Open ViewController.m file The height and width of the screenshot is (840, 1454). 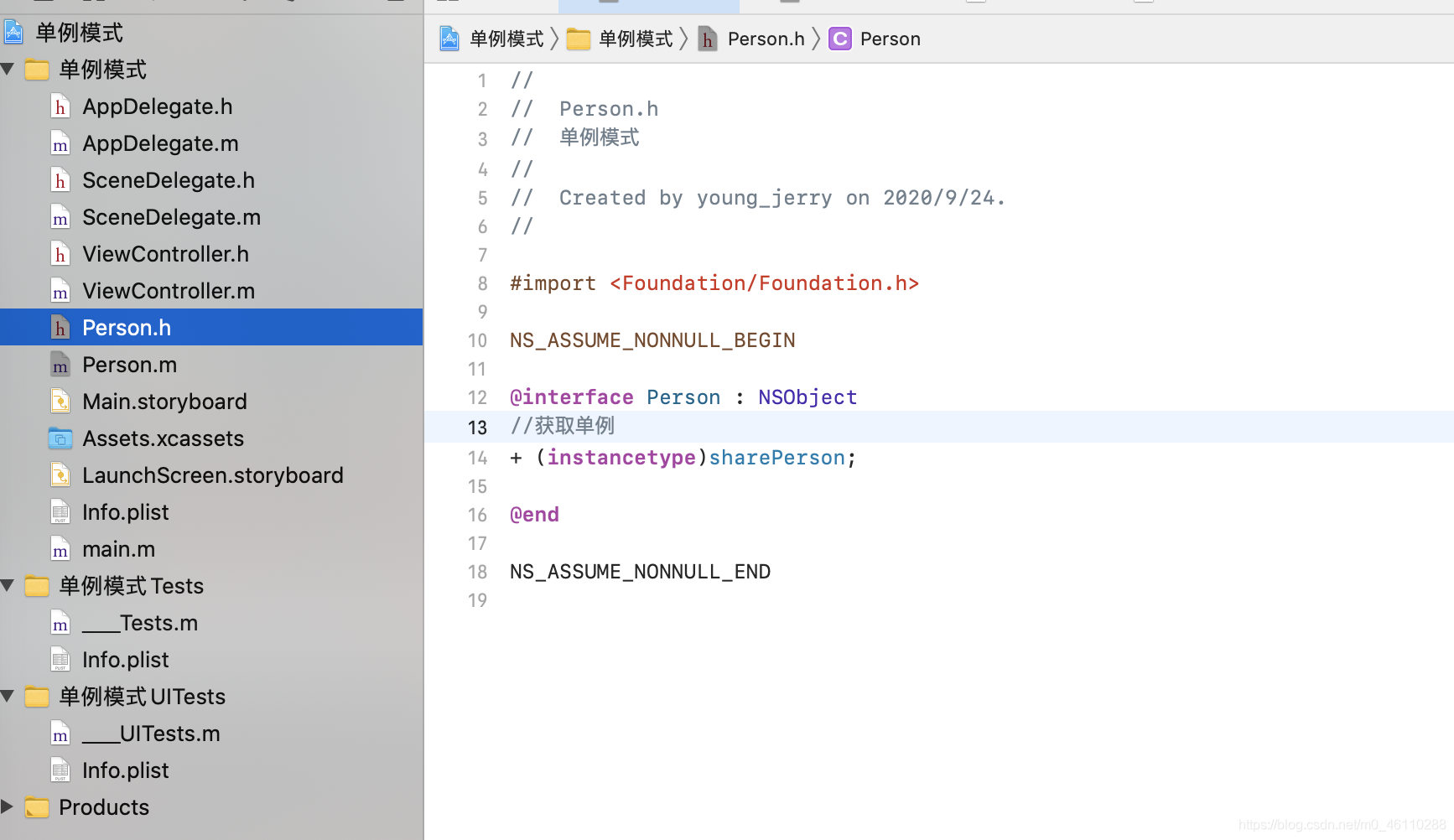(211, 291)
